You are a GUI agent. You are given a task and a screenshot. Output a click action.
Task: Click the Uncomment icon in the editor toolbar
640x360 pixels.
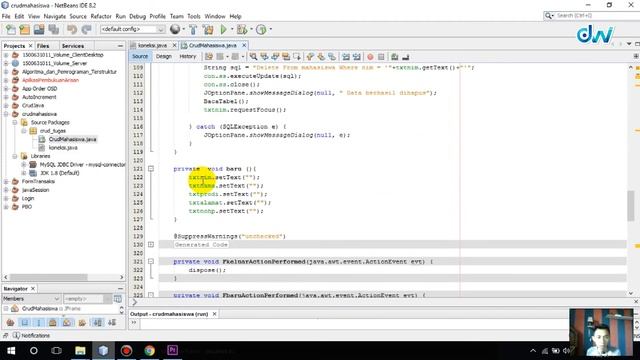click(405, 57)
